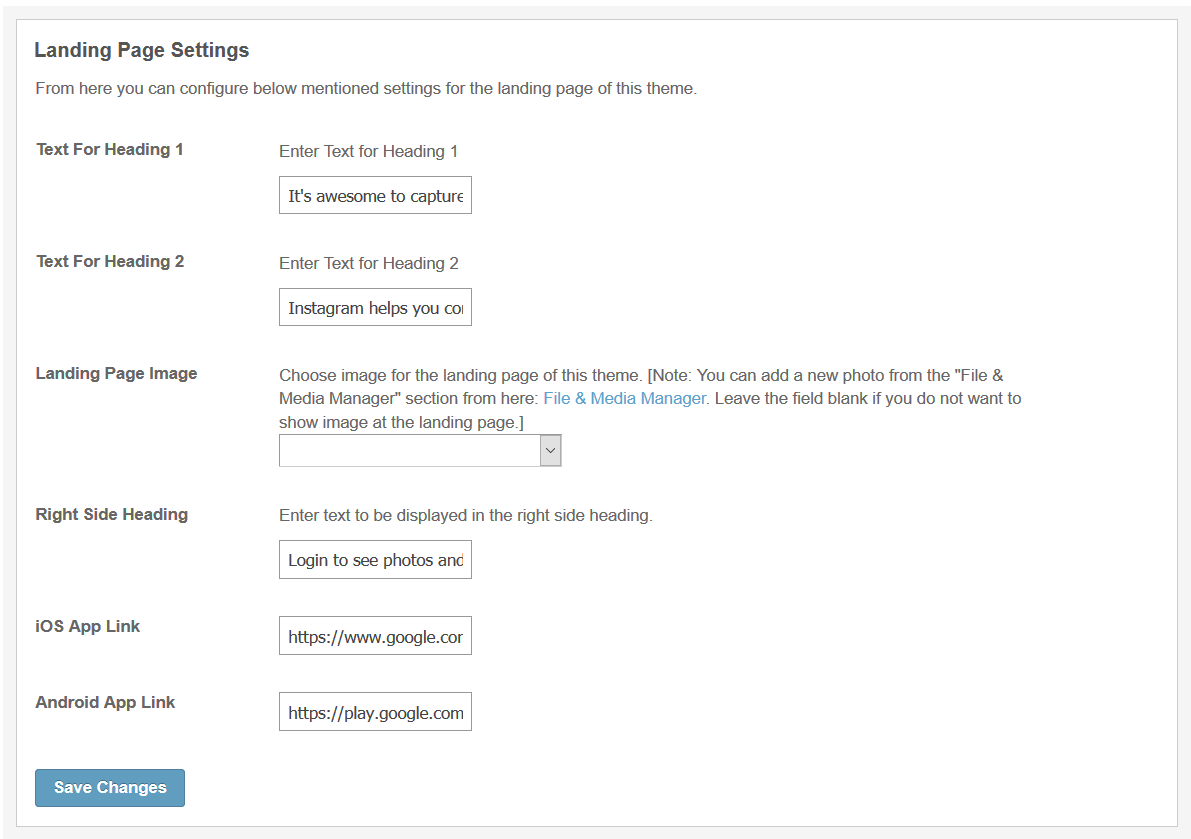Viewport: 1191px width, 839px height.
Task: Click the 'Text For Heading 1' label
Action: [110, 149]
